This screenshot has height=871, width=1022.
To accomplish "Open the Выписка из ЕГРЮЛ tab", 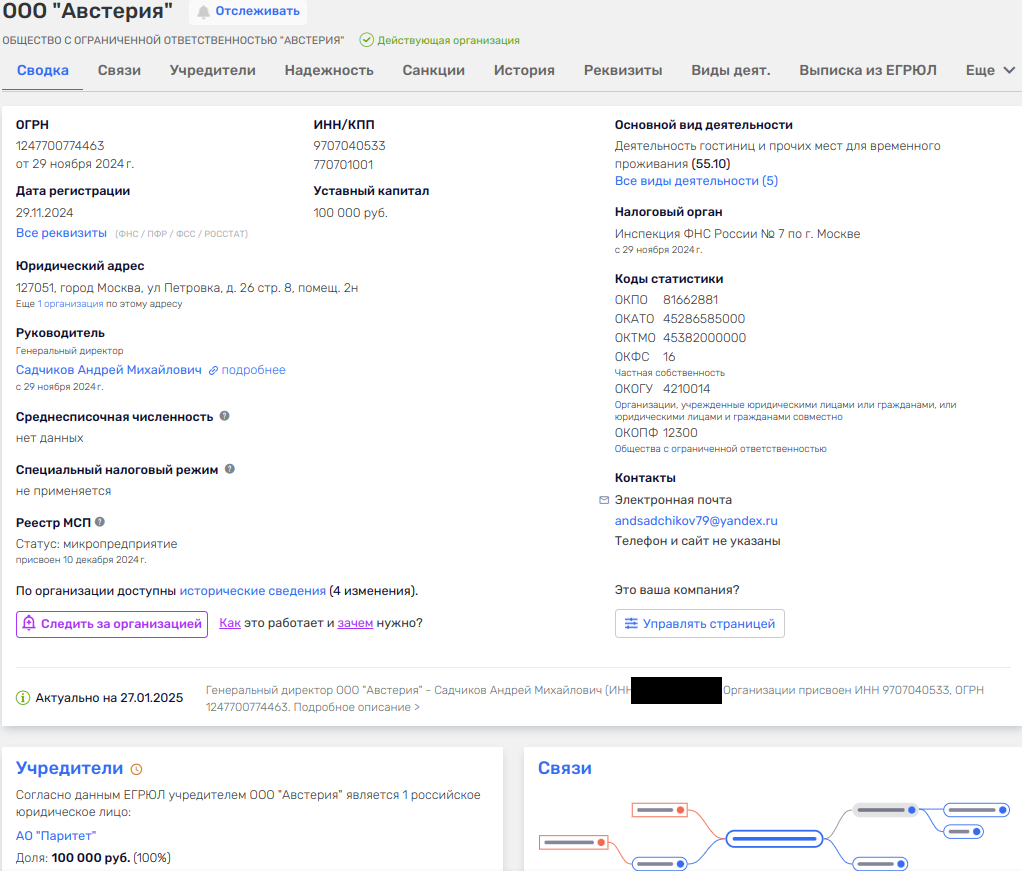I will click(x=868, y=70).
